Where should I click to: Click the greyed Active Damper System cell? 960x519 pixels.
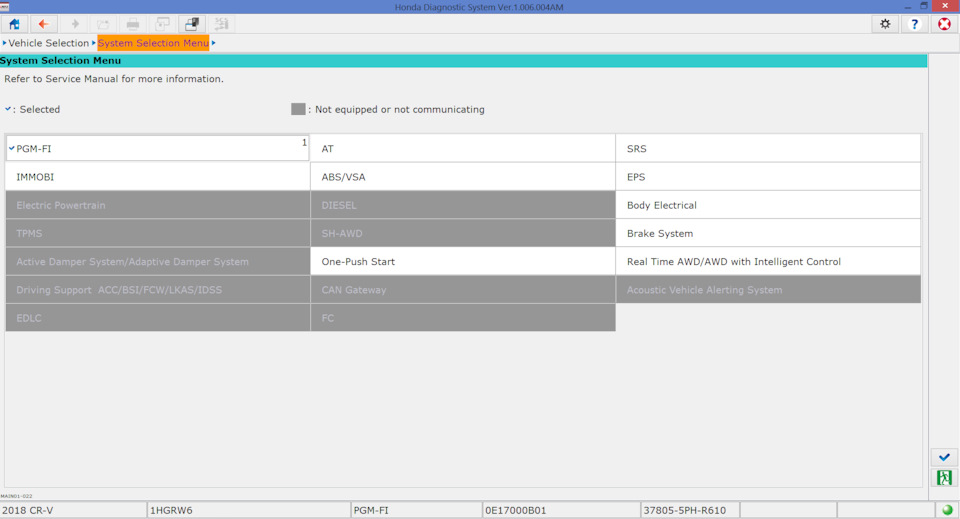tap(157, 261)
